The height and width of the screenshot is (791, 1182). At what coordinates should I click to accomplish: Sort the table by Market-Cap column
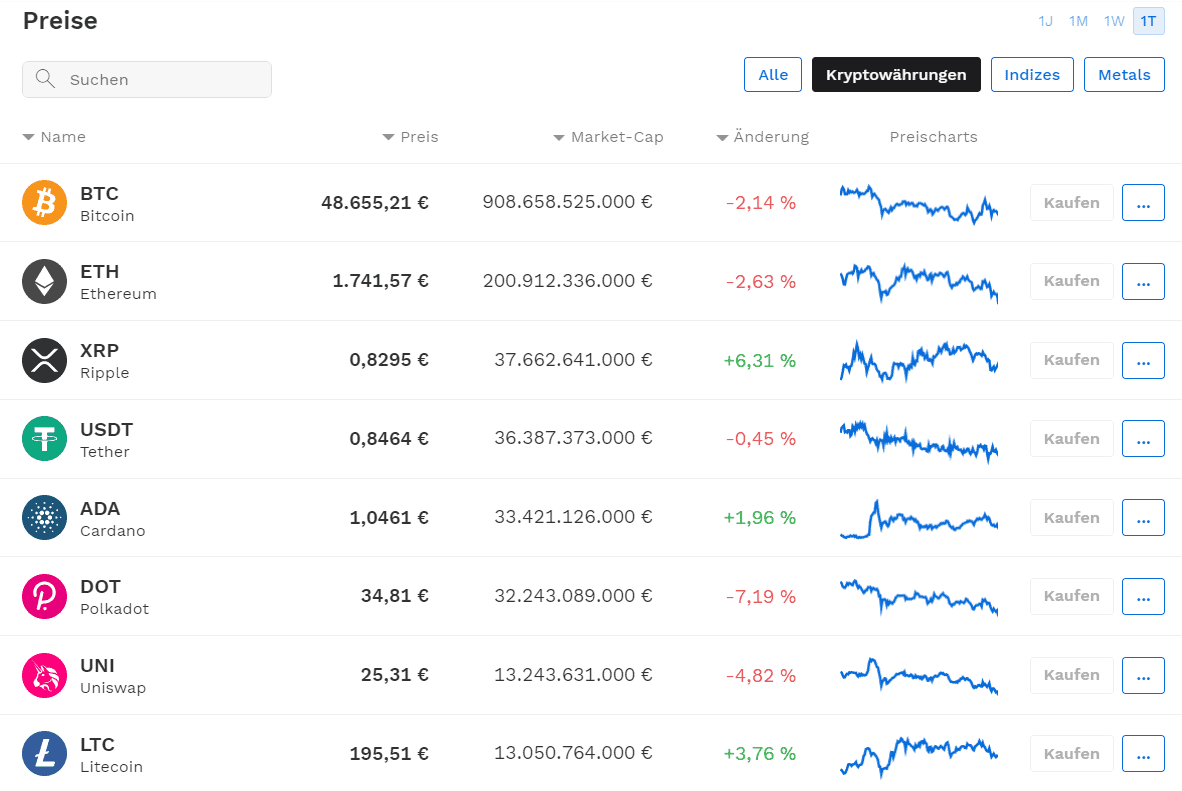pos(608,137)
